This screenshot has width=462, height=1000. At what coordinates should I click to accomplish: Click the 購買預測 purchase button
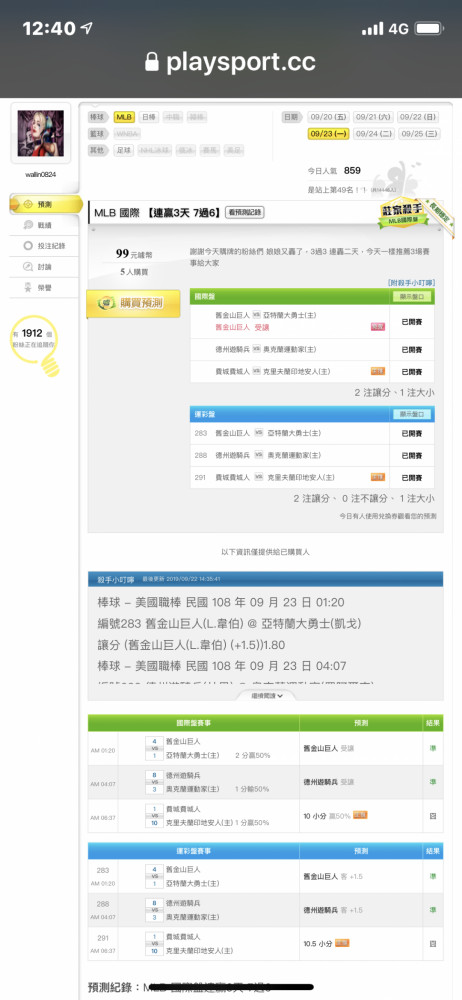(133, 304)
